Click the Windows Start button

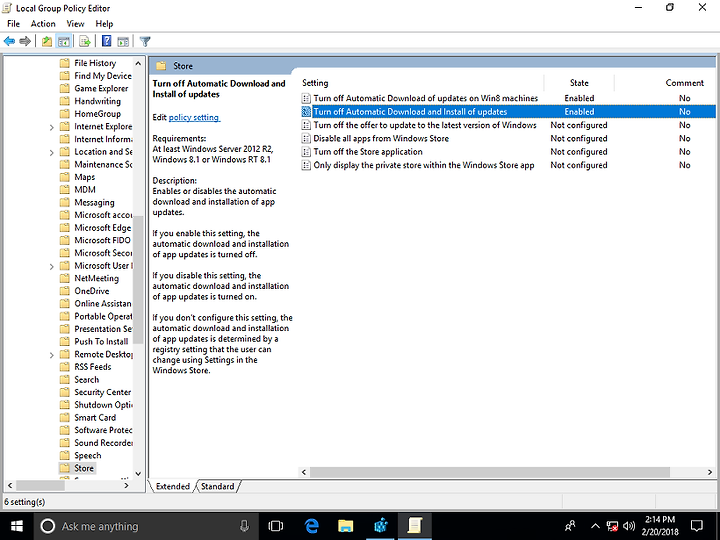tap(17, 526)
